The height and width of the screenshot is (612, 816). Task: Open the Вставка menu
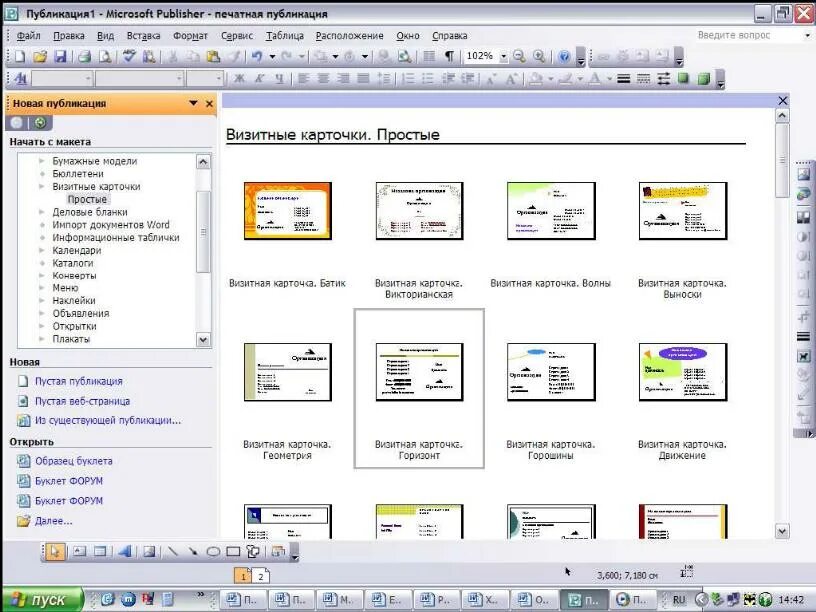[x=144, y=35]
